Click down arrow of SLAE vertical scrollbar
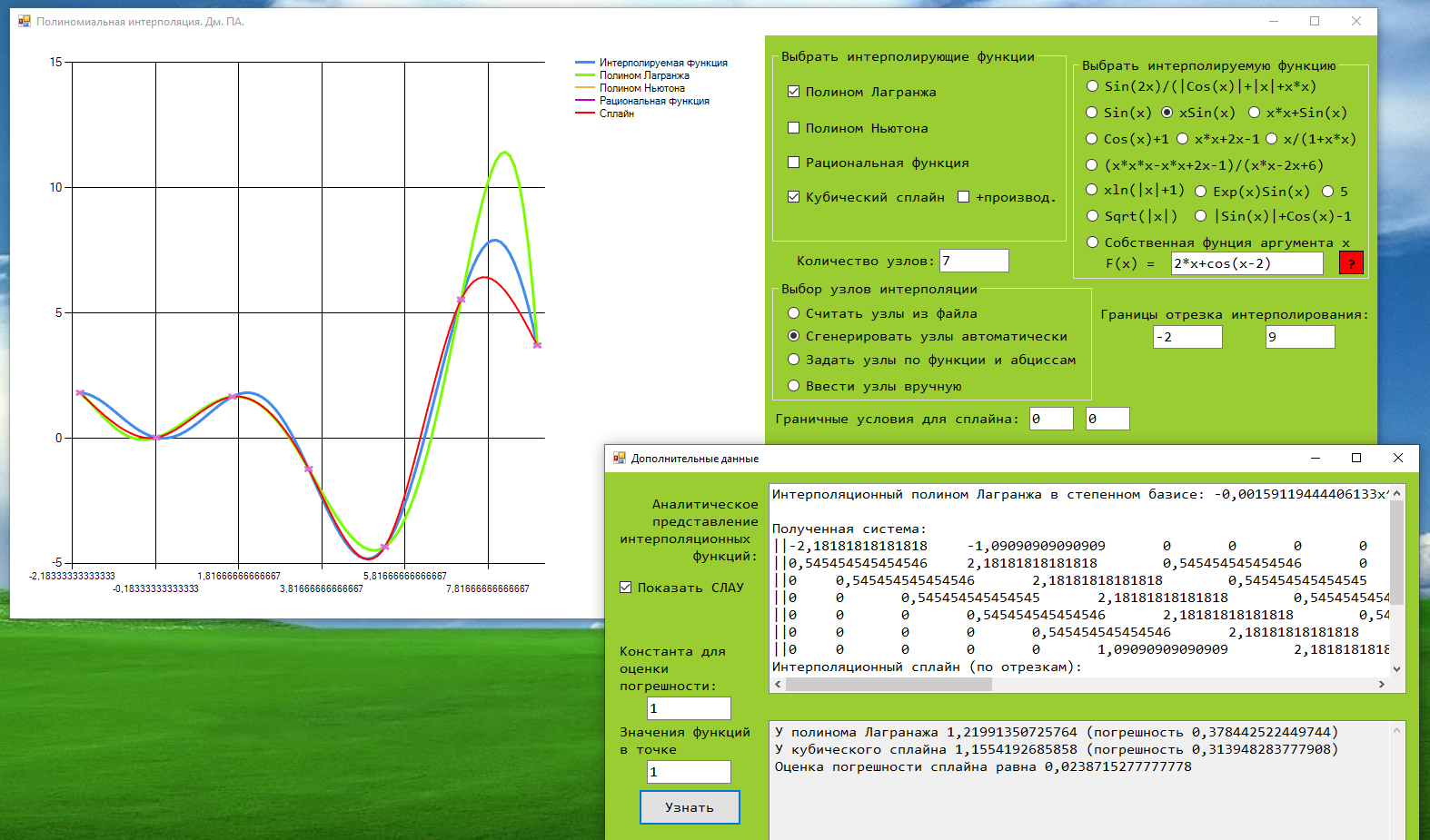The height and width of the screenshot is (840, 1430). [x=1397, y=669]
